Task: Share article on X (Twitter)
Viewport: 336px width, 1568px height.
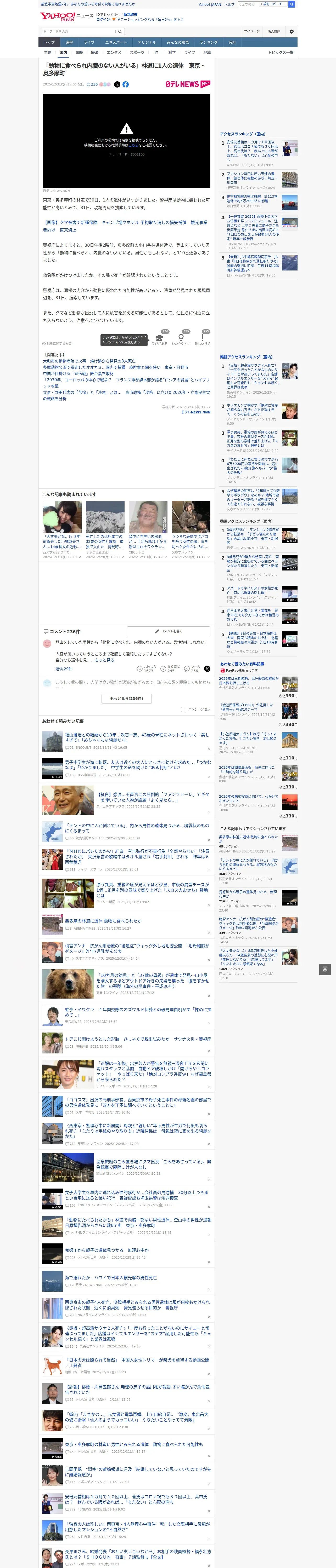Action: coord(117,85)
